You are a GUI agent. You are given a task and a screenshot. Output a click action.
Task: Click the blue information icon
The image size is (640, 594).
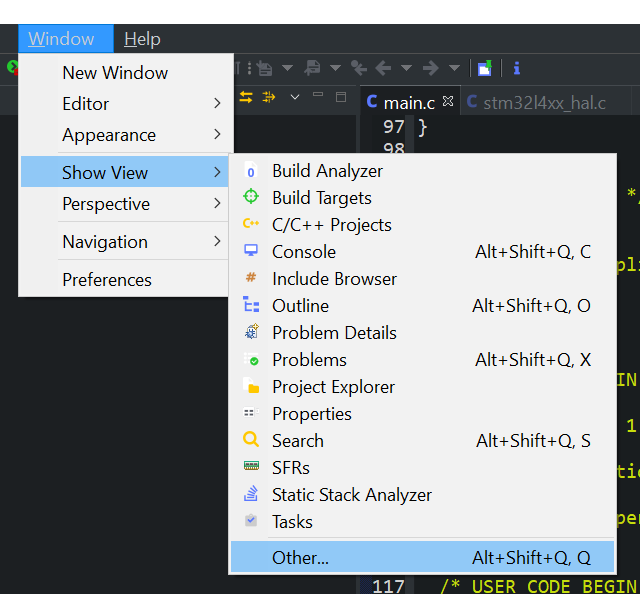517,68
